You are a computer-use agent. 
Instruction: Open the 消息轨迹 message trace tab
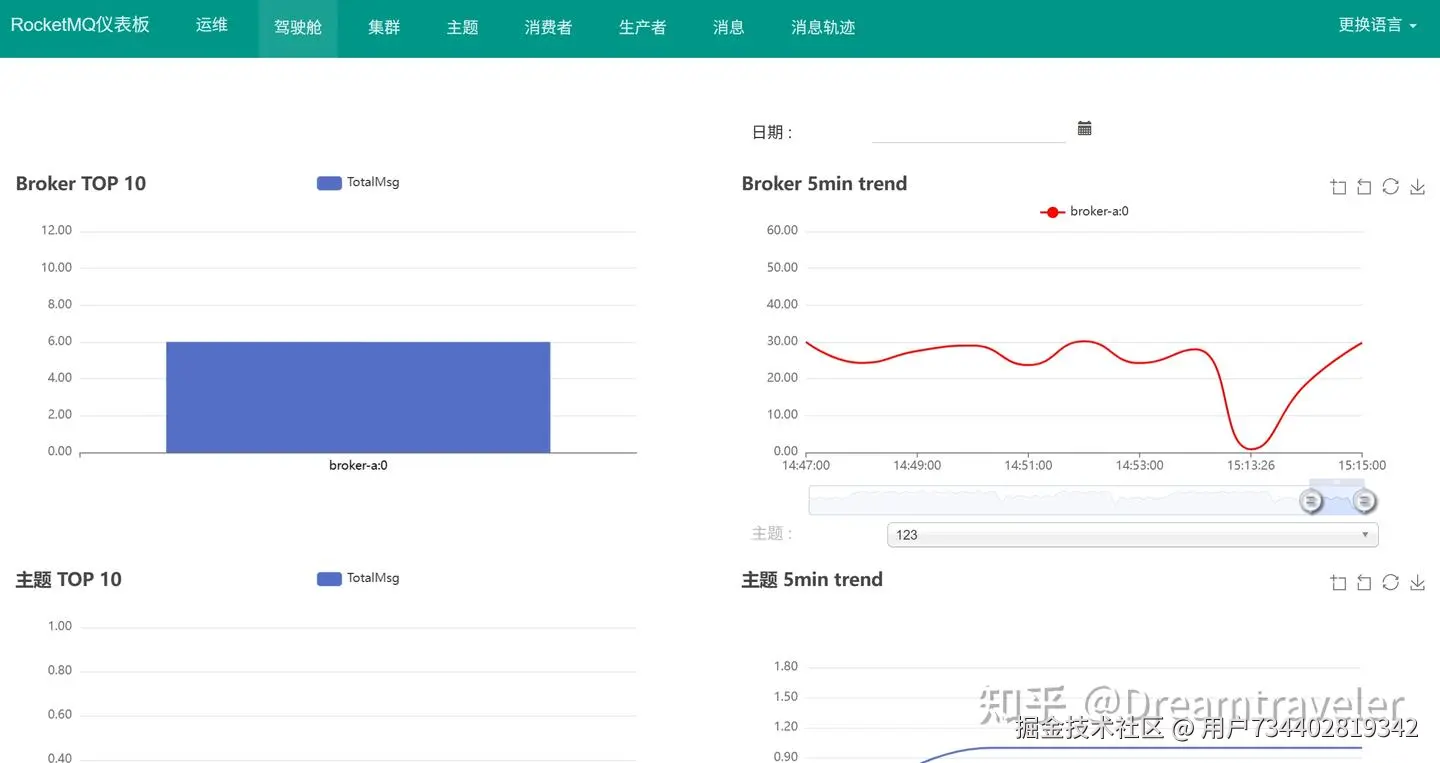point(823,28)
